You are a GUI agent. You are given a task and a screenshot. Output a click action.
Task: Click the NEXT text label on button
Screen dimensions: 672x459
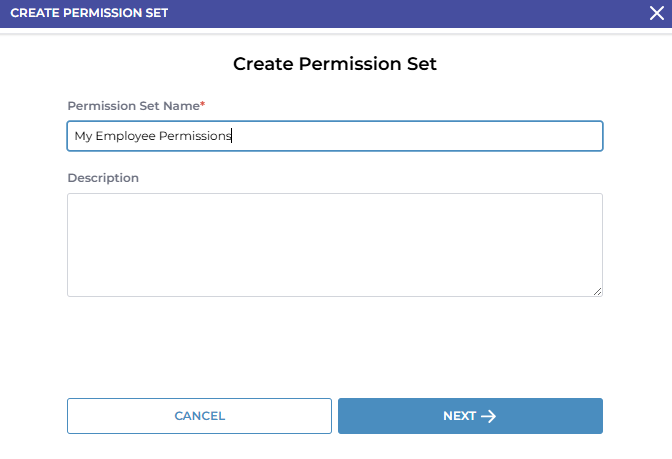coord(459,416)
